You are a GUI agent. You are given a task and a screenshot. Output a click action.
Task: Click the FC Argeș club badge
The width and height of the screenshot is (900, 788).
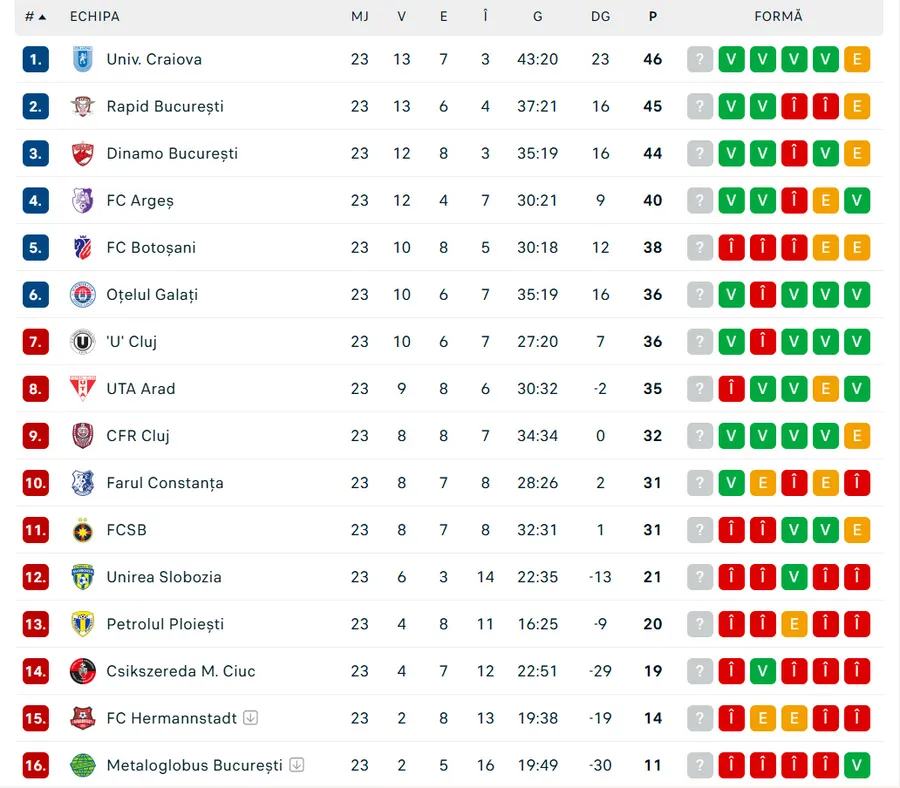click(x=82, y=200)
